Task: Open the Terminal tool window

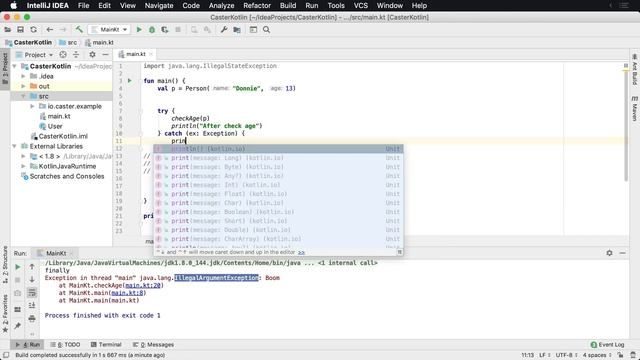Action: tap(106, 344)
